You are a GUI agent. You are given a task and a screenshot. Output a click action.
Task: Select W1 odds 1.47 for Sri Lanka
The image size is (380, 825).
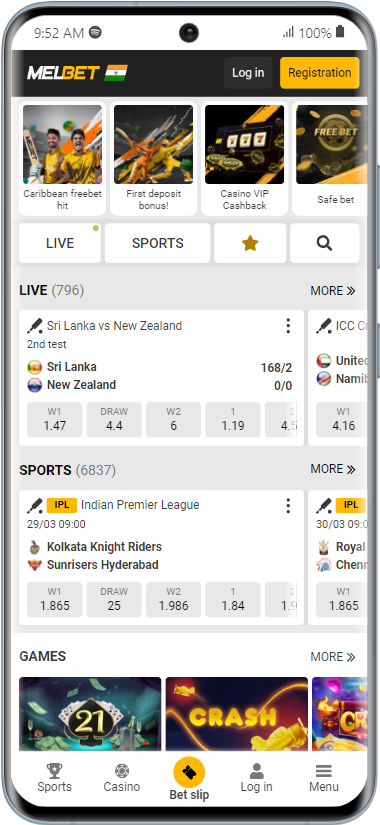pos(55,420)
